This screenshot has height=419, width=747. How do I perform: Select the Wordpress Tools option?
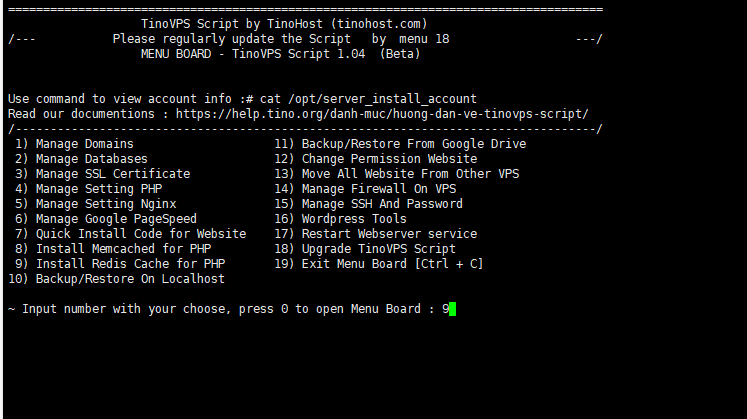pyautogui.click(x=341, y=219)
